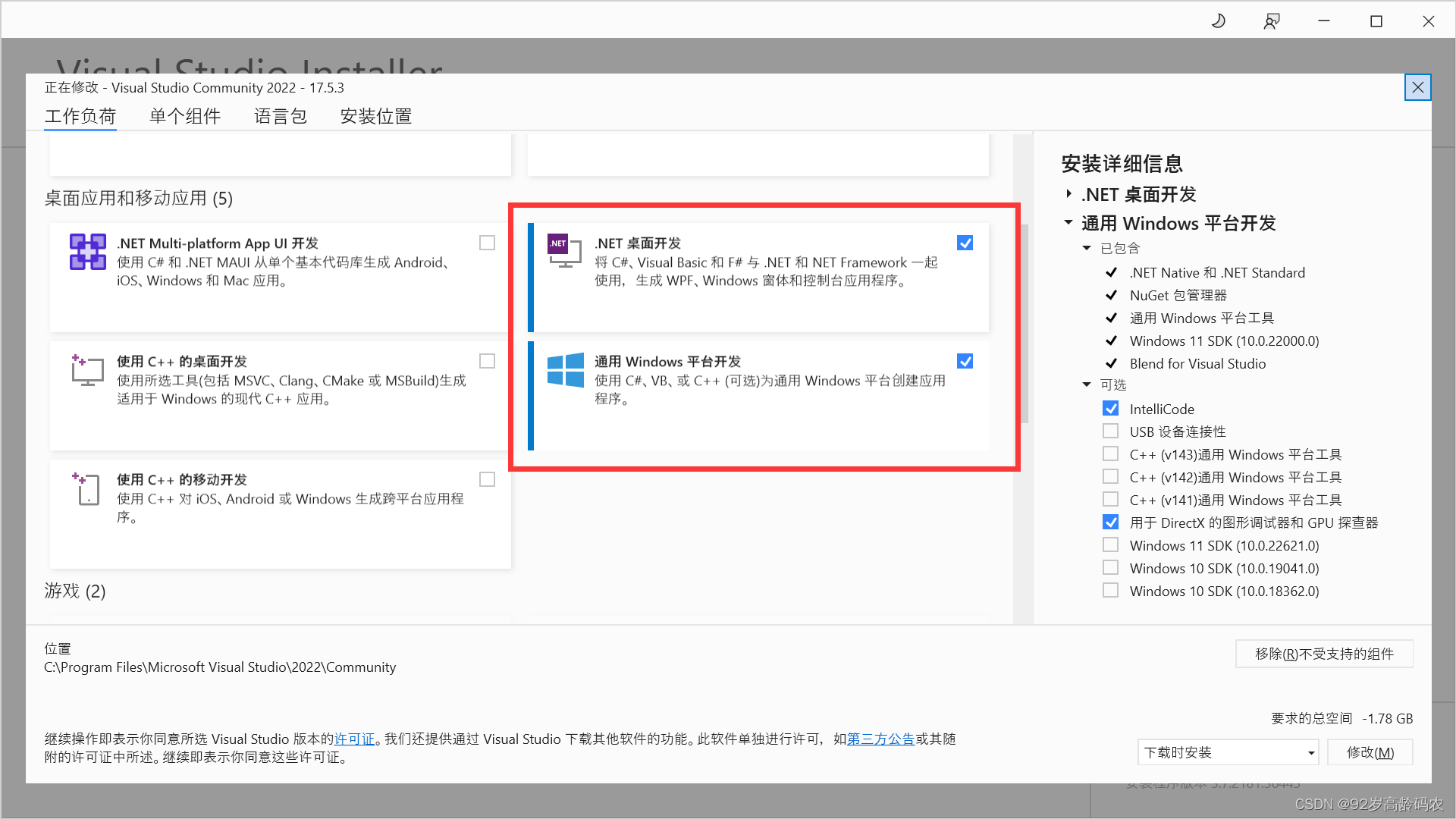Check Windows 10 SDK (10.0.18362.0)
This screenshot has width=1456, height=819.
(x=1110, y=591)
